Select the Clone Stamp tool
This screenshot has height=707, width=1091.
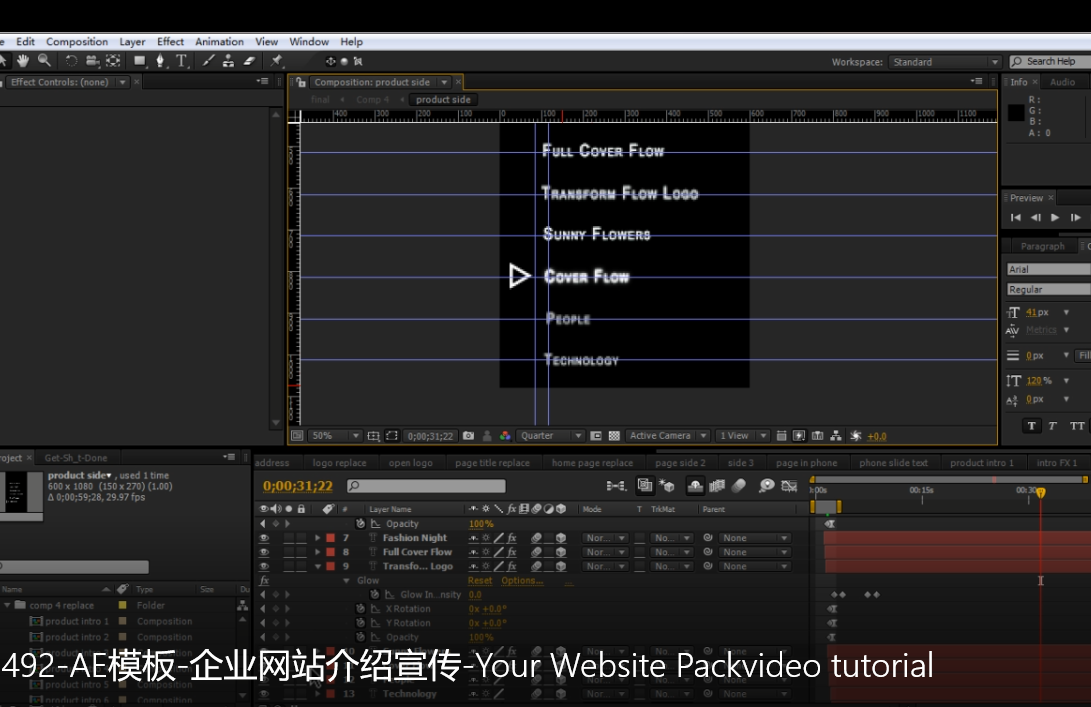tap(228, 61)
